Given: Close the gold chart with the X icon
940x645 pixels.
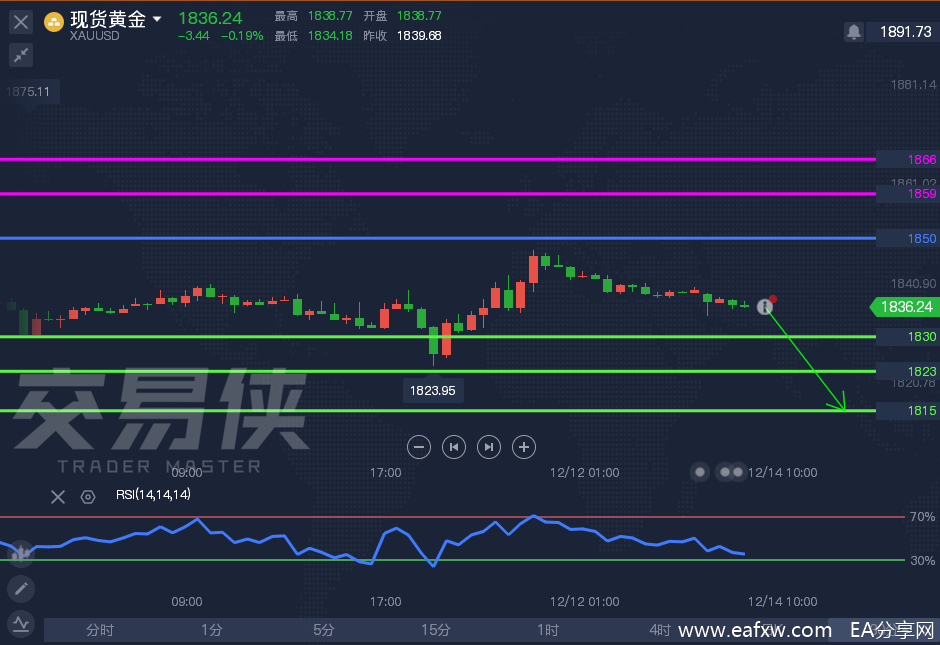Looking at the screenshot, I should (x=21, y=21).
